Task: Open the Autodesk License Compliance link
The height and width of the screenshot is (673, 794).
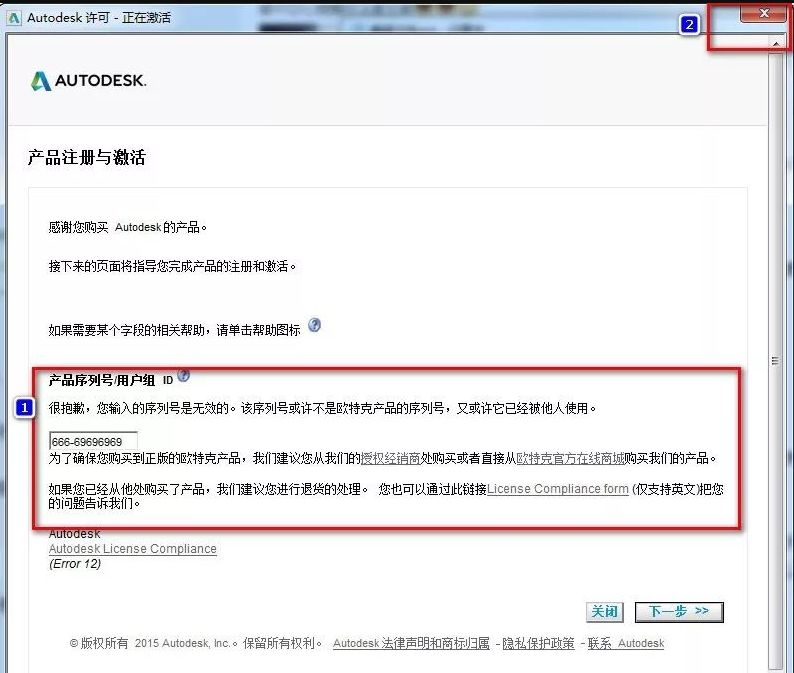Action: click(133, 549)
